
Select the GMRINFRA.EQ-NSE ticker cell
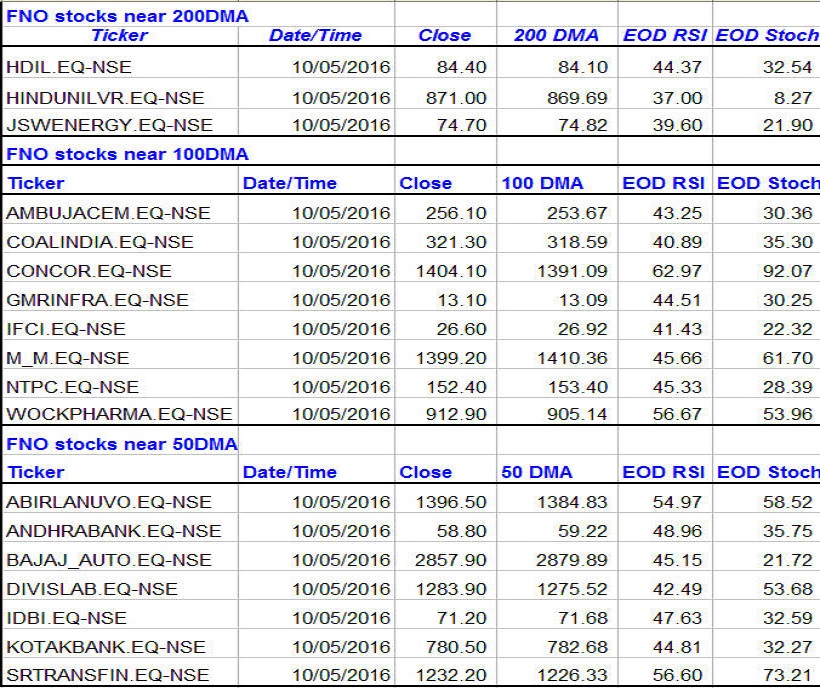point(97,300)
